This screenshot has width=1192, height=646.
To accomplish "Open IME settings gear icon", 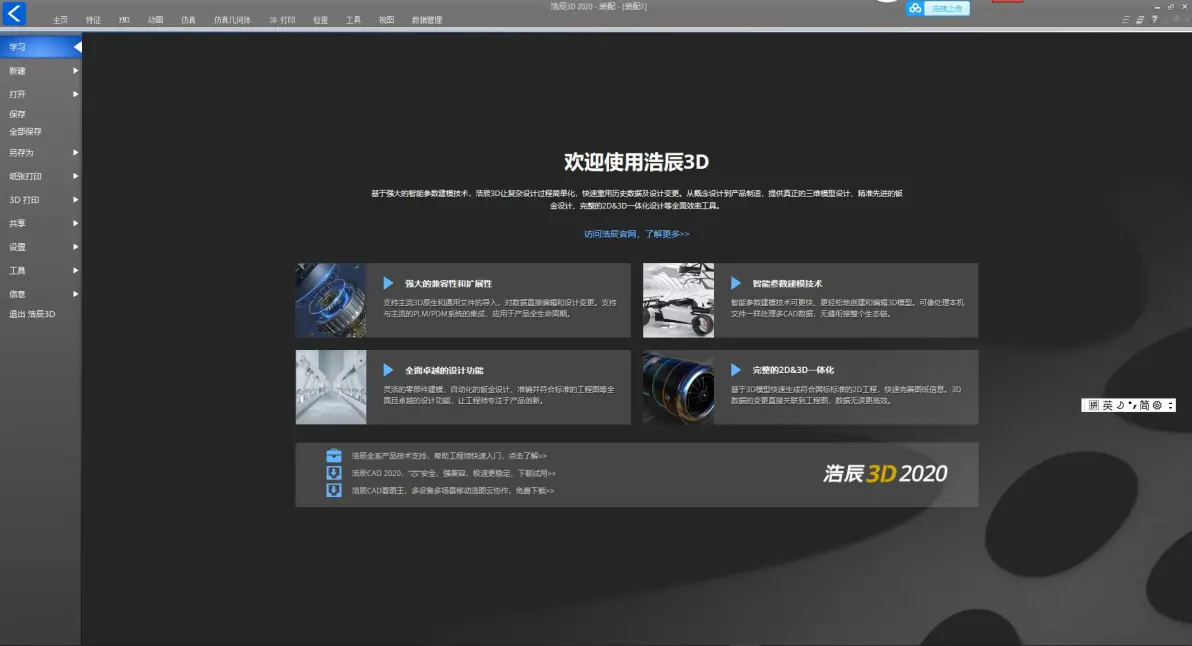I will click(1157, 406).
